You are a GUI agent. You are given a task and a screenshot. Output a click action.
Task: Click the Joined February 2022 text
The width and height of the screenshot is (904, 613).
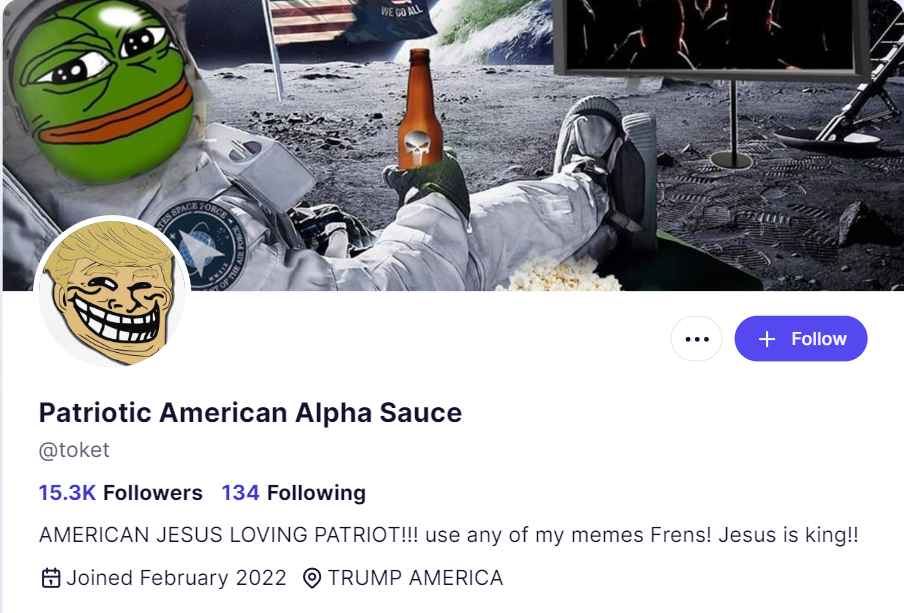(176, 578)
